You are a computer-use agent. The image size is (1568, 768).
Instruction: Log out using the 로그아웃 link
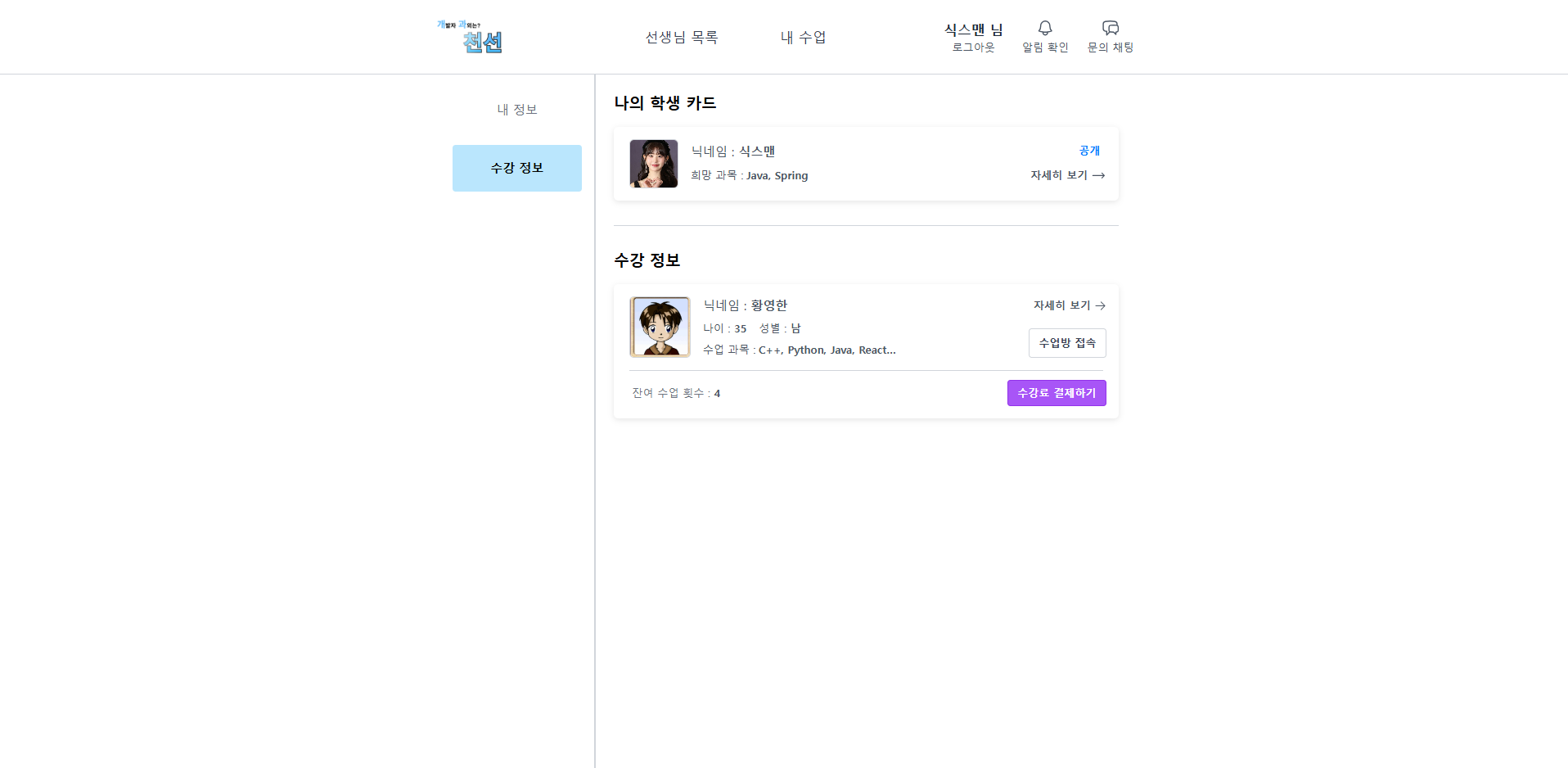(x=973, y=47)
